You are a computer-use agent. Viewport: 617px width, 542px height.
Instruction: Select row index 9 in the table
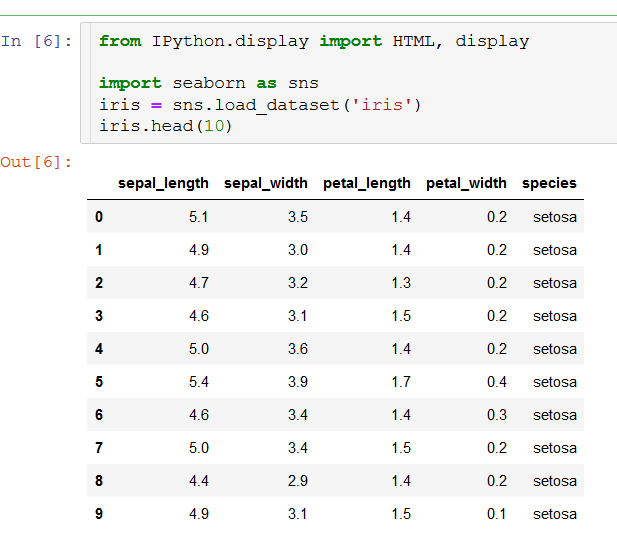point(98,514)
